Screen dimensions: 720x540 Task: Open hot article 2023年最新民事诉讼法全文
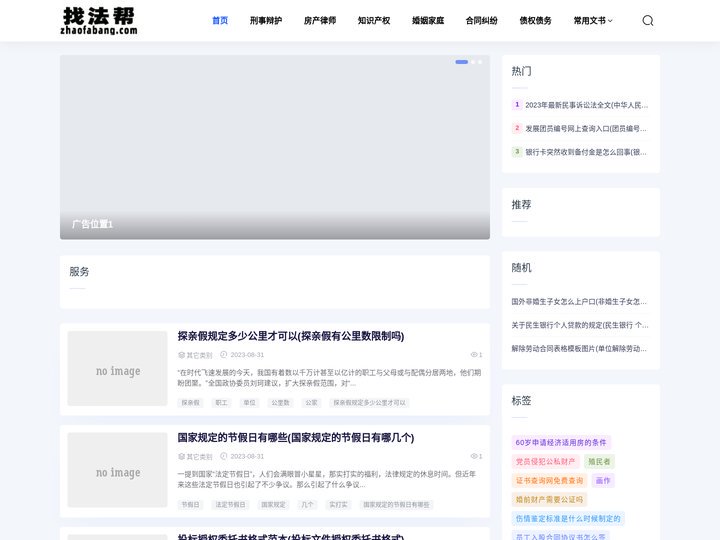586,105
